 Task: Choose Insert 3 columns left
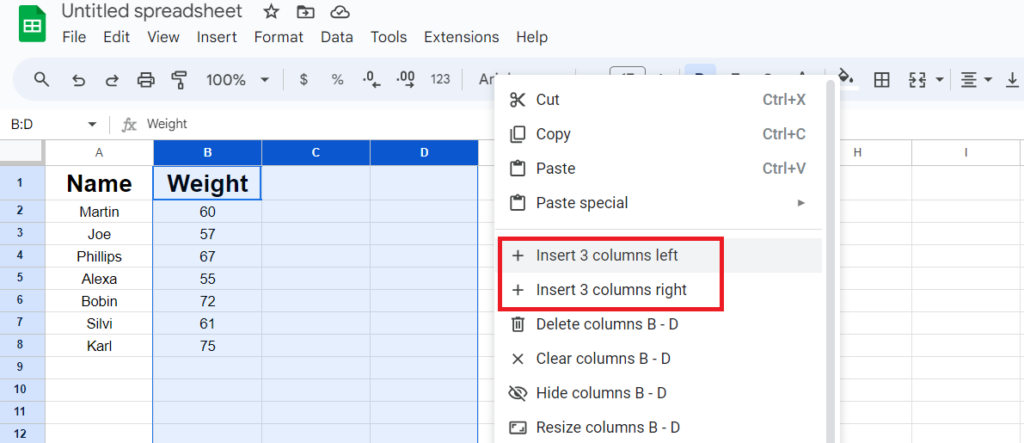tap(660, 255)
